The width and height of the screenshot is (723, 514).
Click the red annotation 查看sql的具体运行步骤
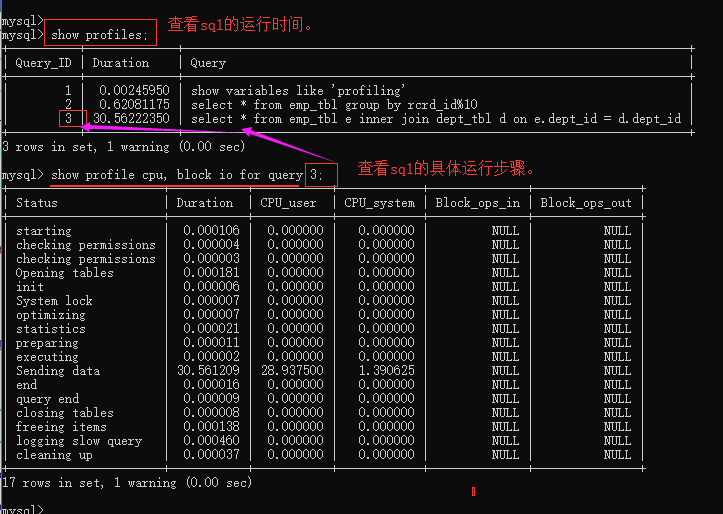point(446,169)
